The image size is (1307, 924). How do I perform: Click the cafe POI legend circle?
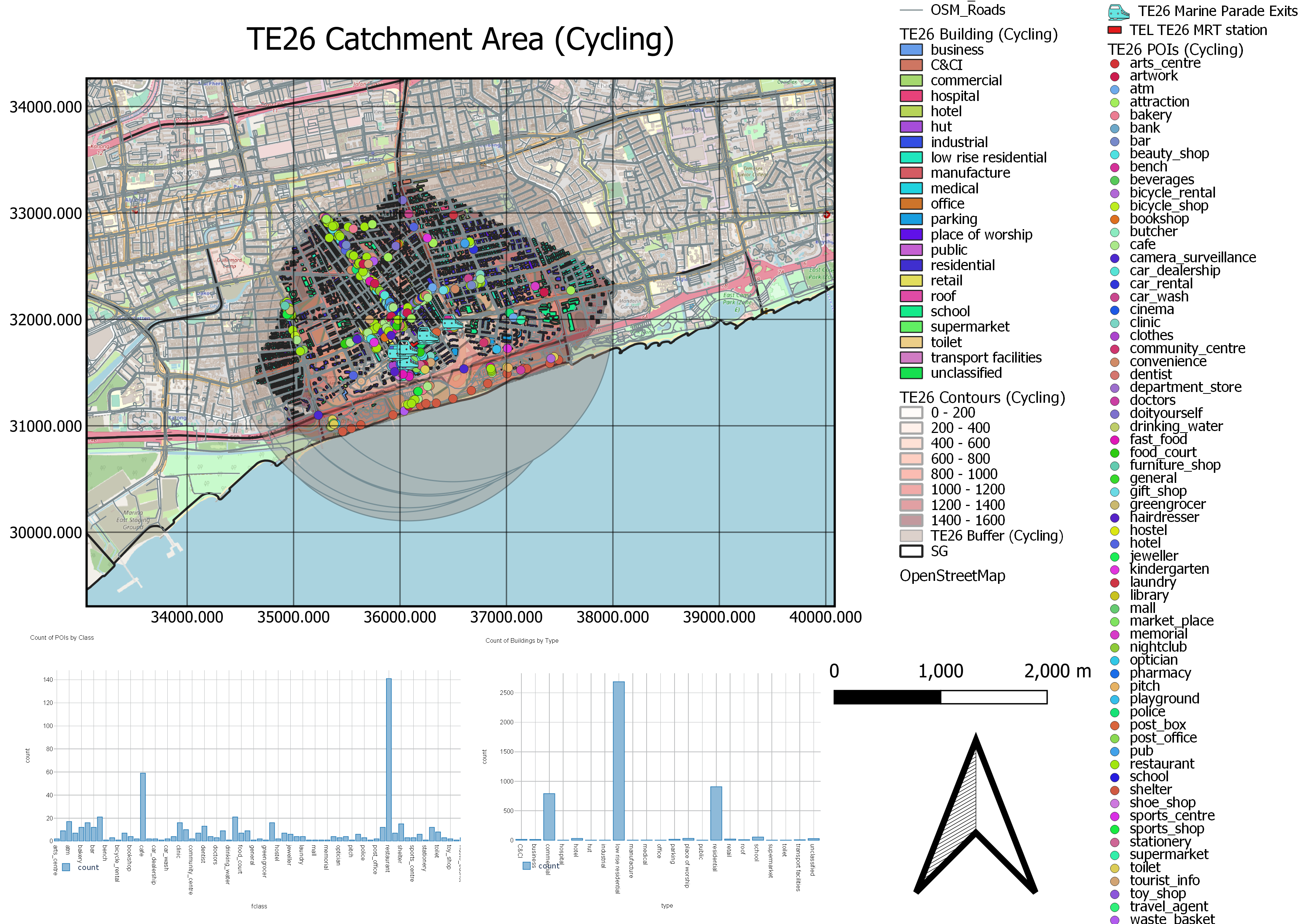click(1115, 245)
